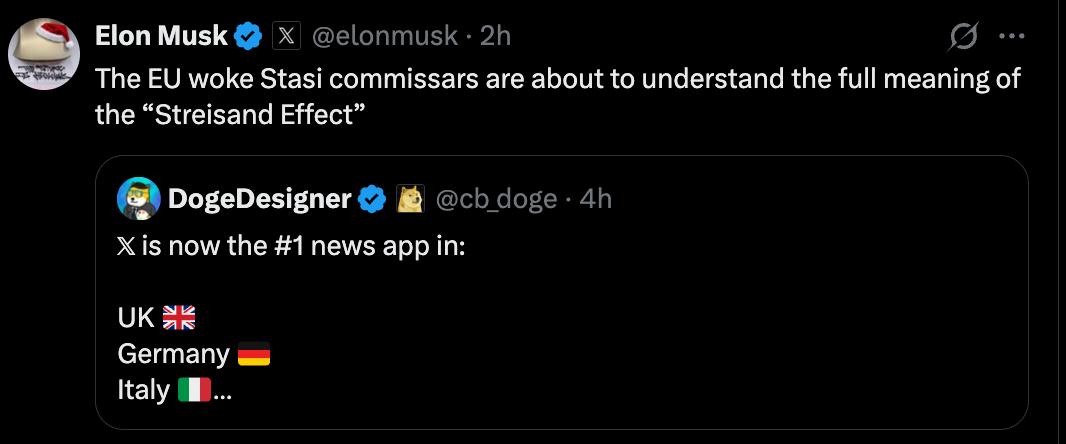Click the Doge affiliation badge
The image size is (1066, 444).
[410, 200]
